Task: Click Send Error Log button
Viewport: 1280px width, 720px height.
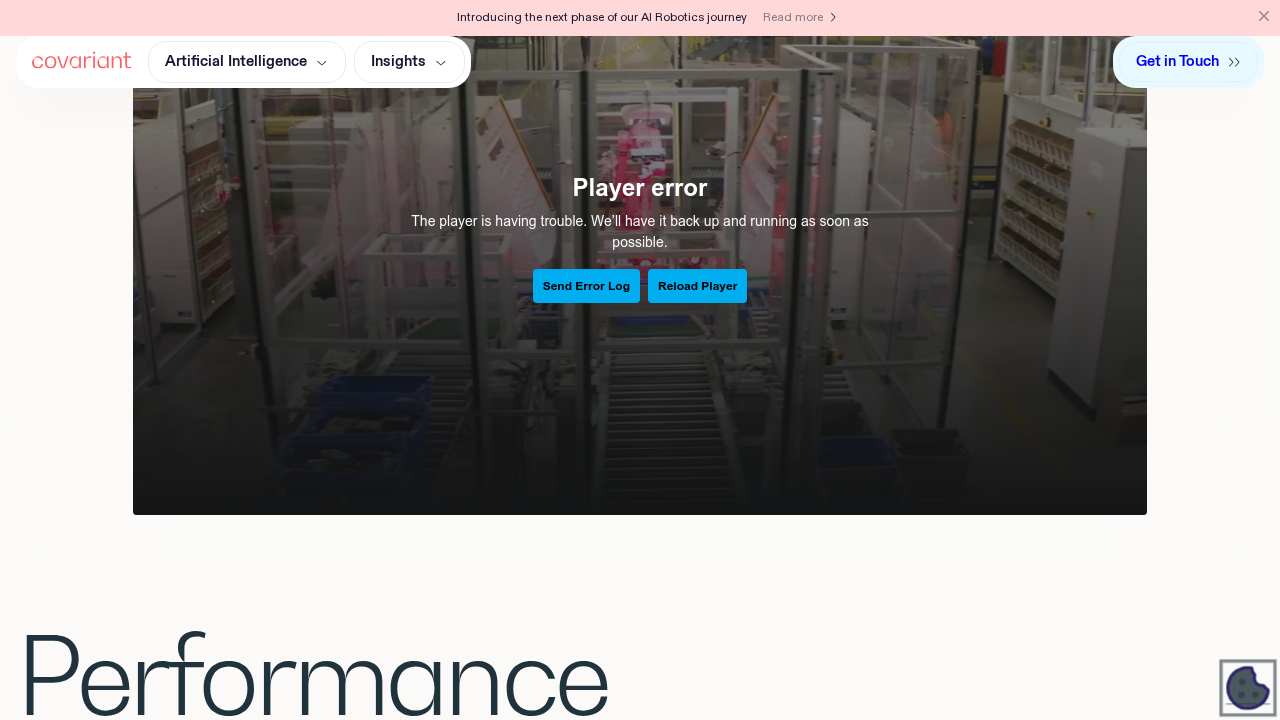Action: pos(586,286)
